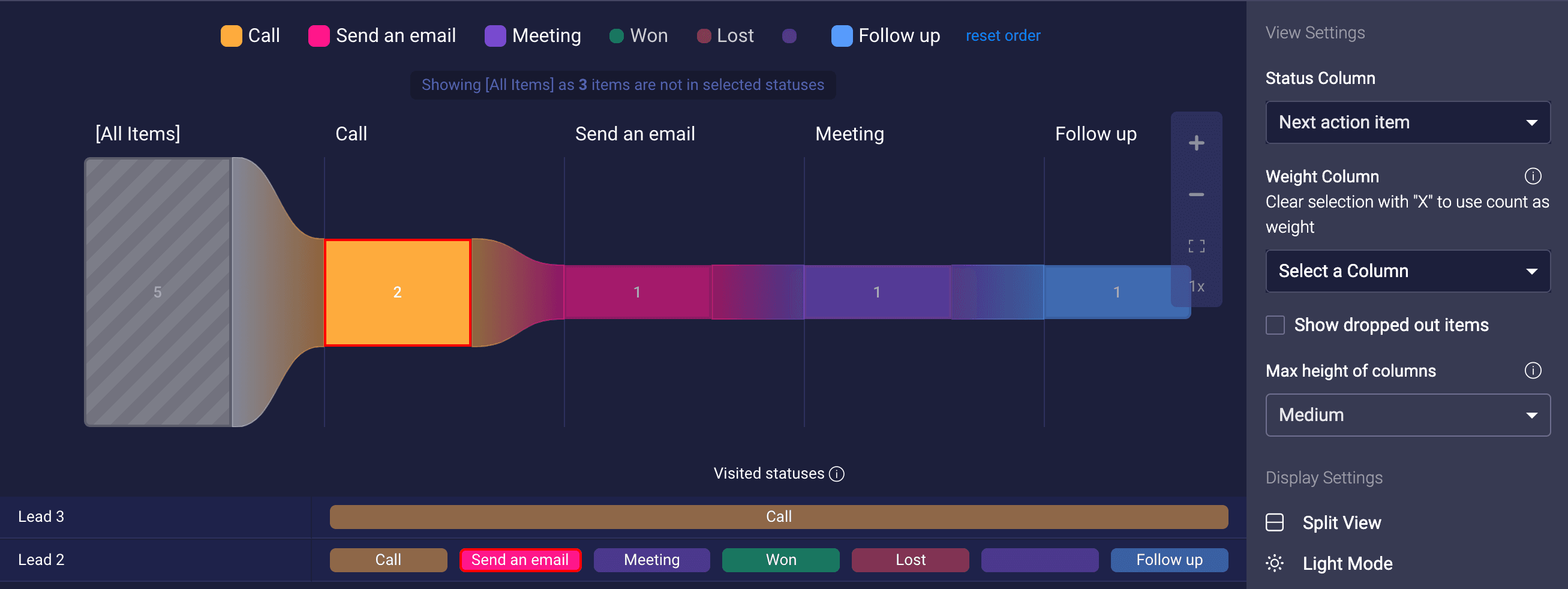Zoom out with the minus icon
The height and width of the screenshot is (589, 1568).
[1196, 195]
